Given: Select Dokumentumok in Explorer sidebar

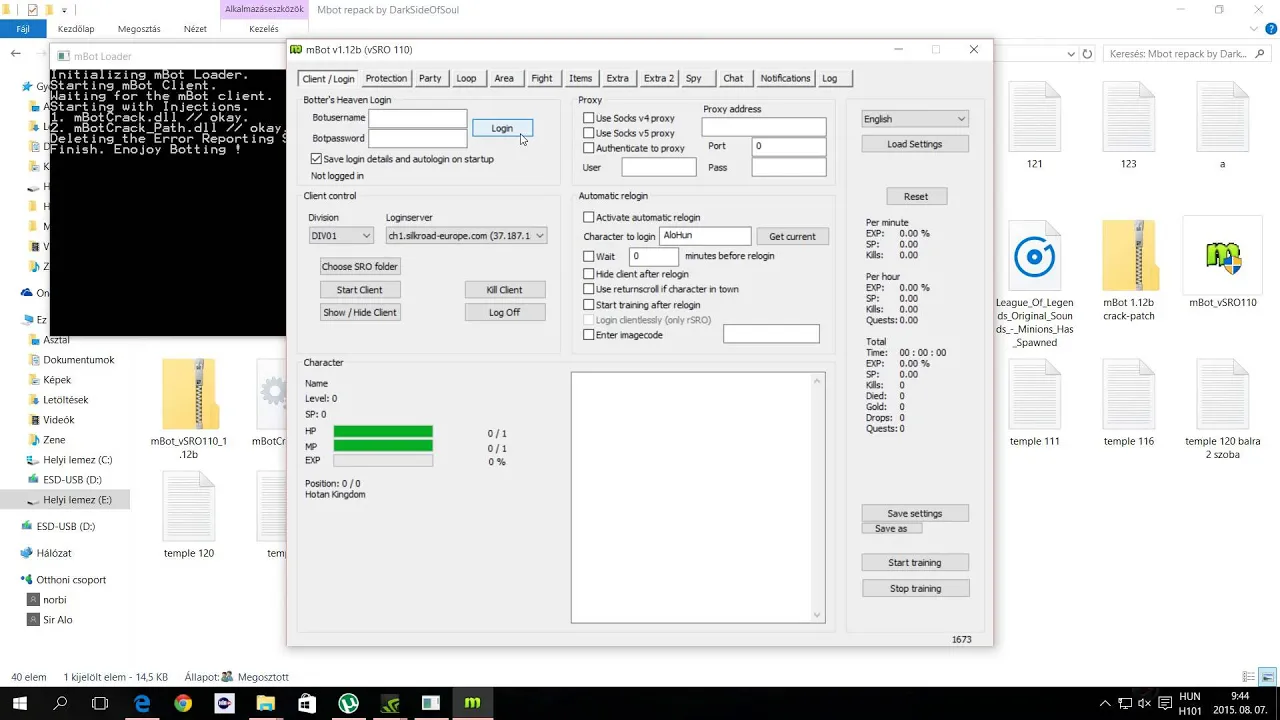Looking at the screenshot, I should click(78, 360).
